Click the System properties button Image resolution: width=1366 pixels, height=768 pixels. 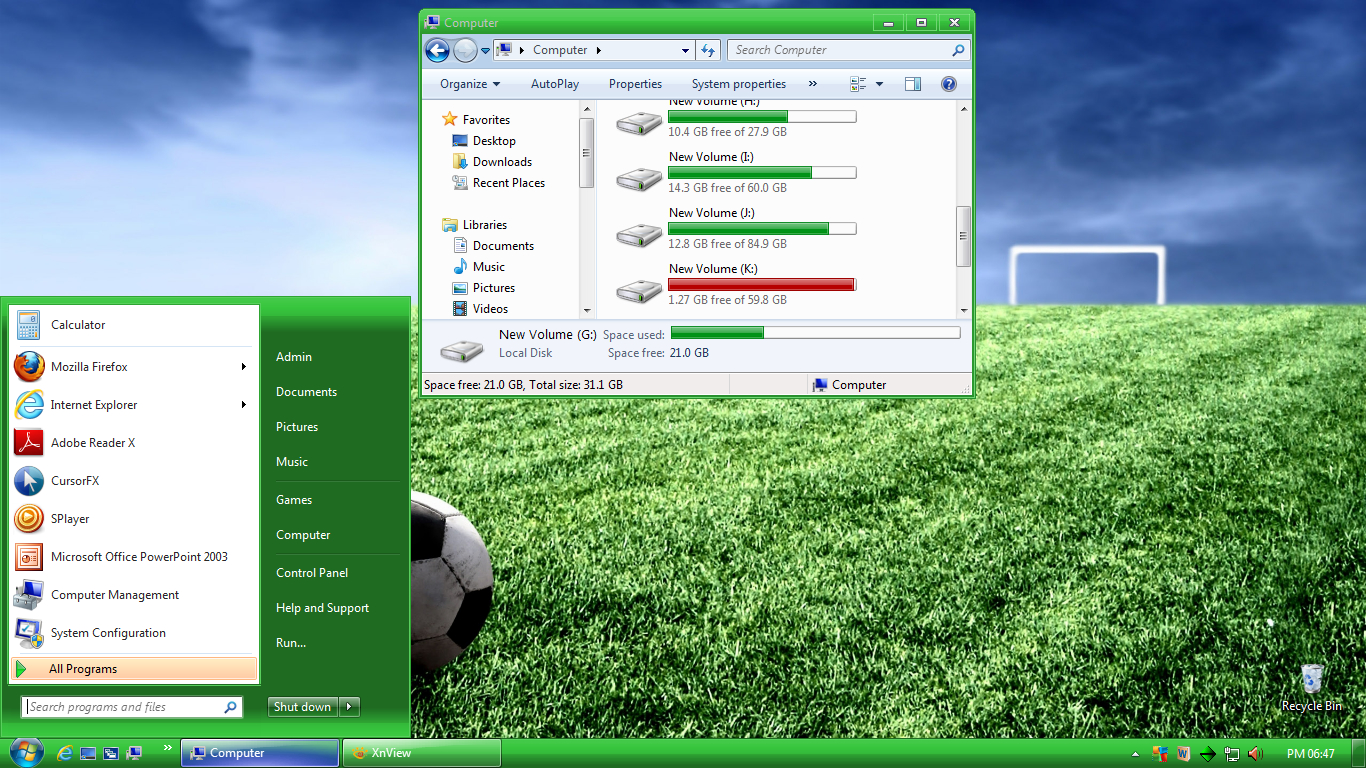coord(739,84)
